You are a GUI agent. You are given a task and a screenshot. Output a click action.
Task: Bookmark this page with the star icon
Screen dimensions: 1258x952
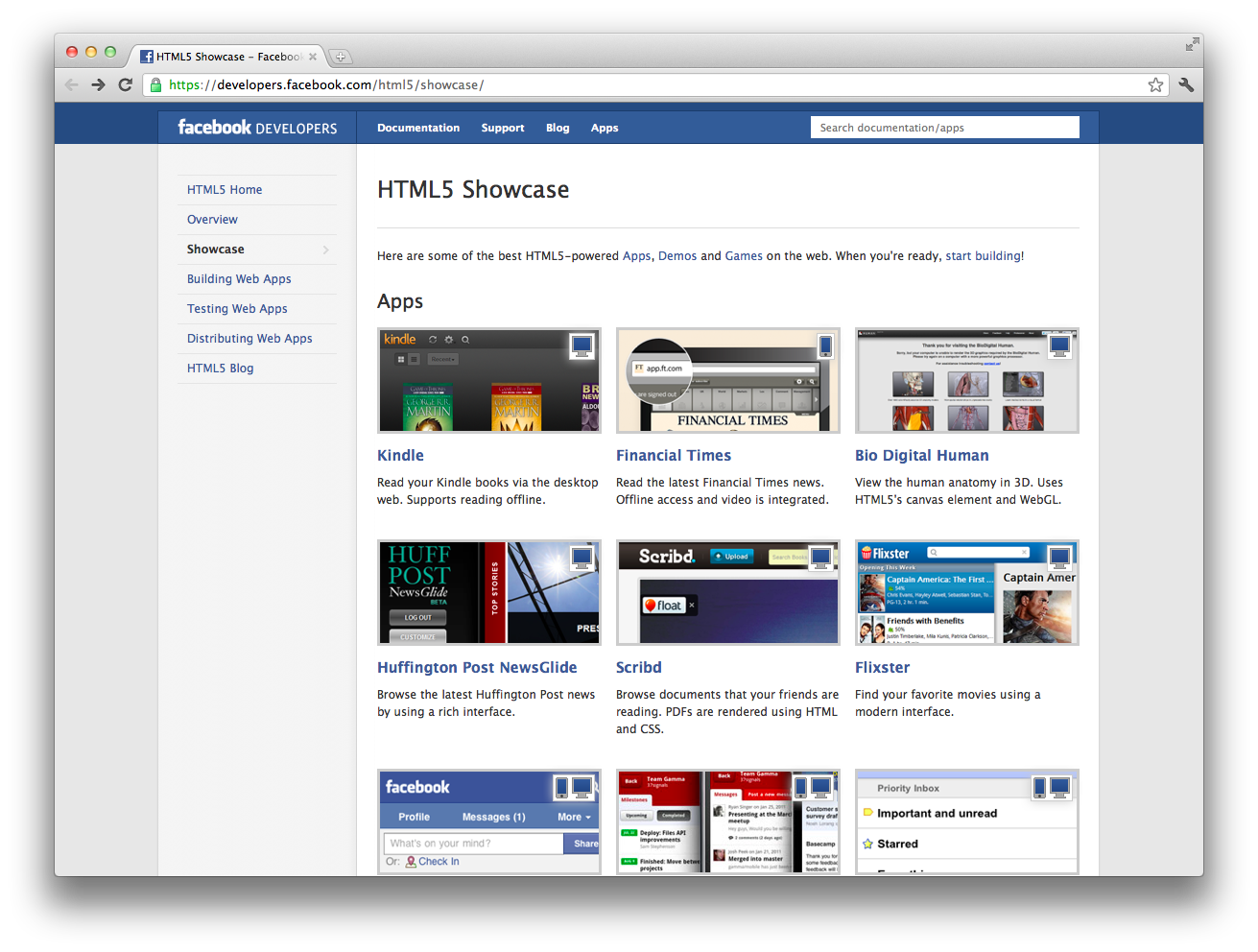click(1155, 84)
